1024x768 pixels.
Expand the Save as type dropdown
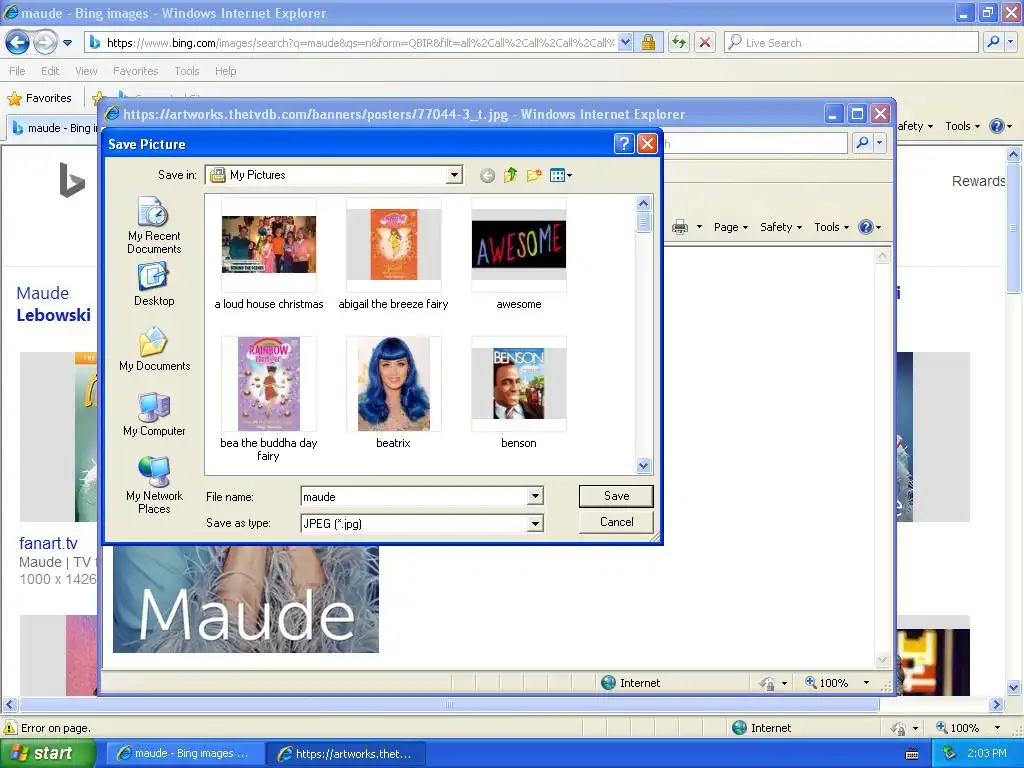pos(535,523)
